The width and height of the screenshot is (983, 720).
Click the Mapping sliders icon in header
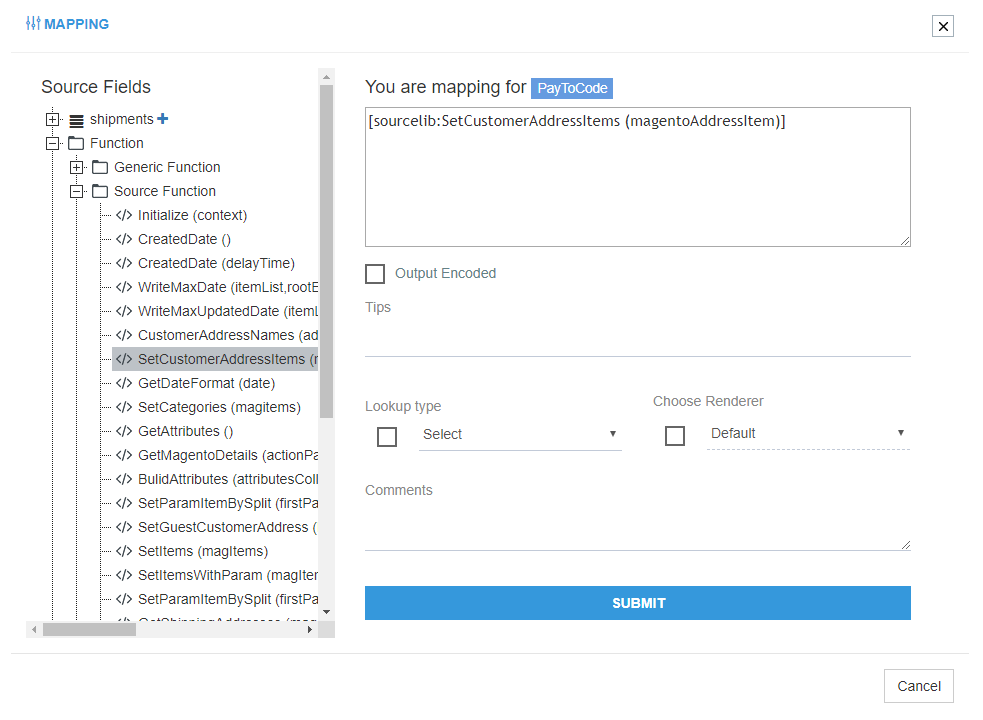[33, 23]
